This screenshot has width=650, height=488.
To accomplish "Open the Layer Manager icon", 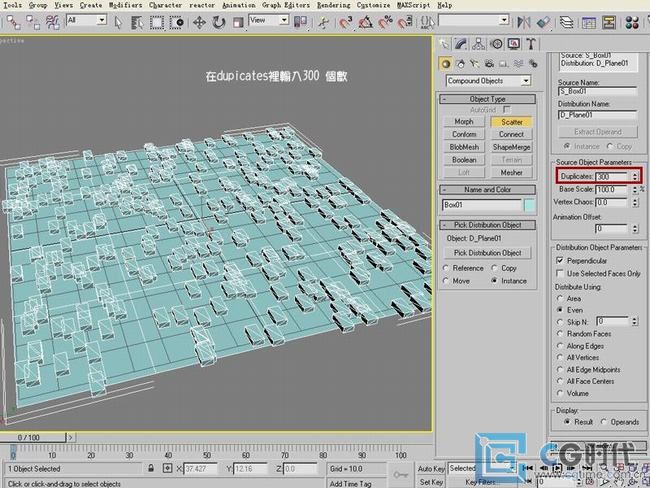I will coord(566,22).
